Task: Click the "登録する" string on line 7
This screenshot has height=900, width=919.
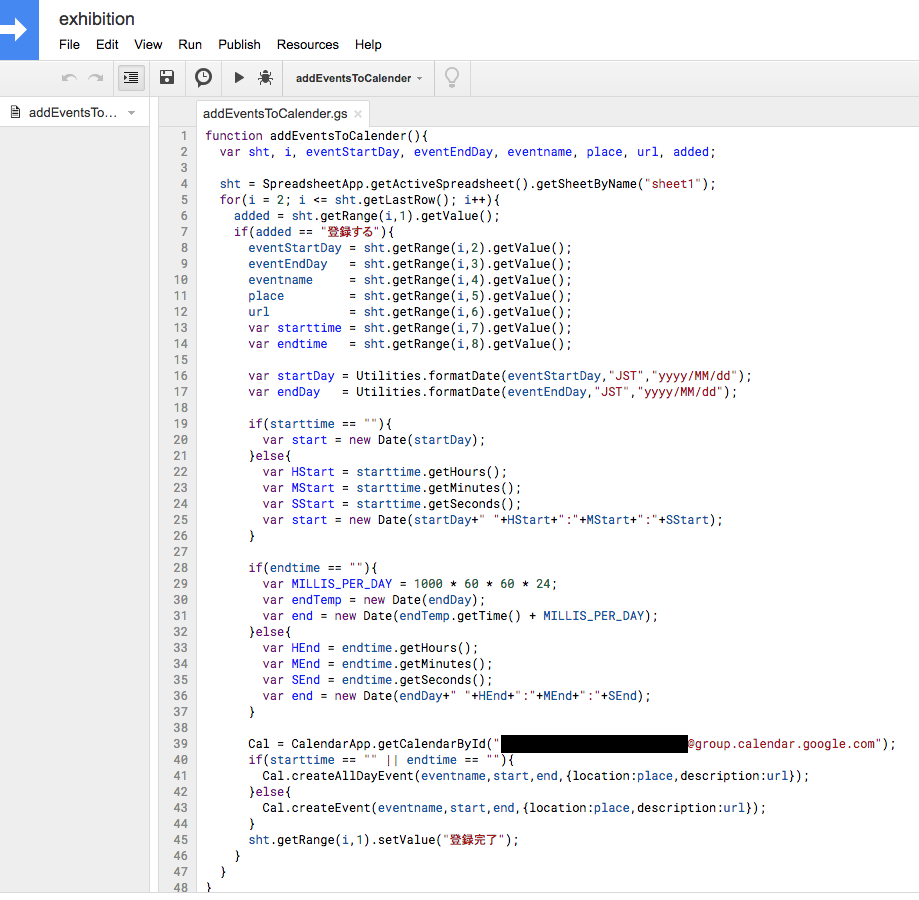Action: tap(349, 232)
